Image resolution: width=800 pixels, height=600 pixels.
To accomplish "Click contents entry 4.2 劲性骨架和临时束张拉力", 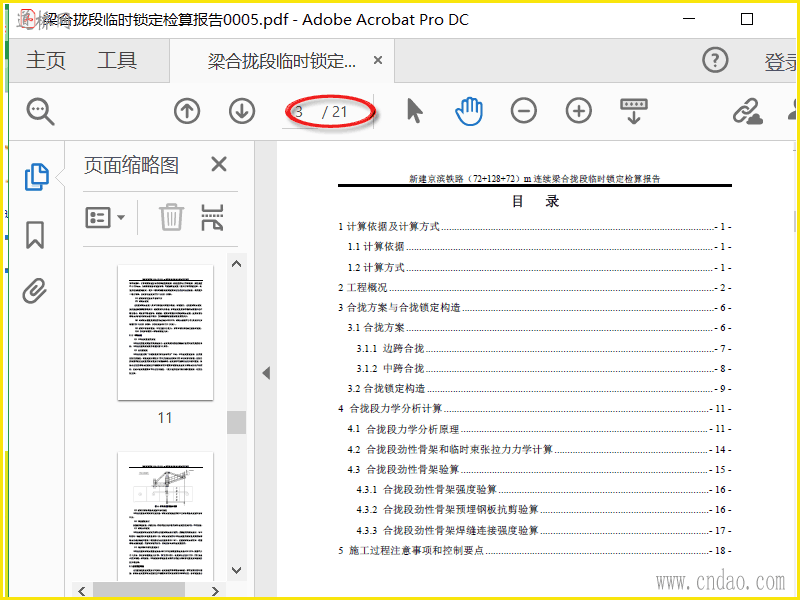I will [539, 449].
